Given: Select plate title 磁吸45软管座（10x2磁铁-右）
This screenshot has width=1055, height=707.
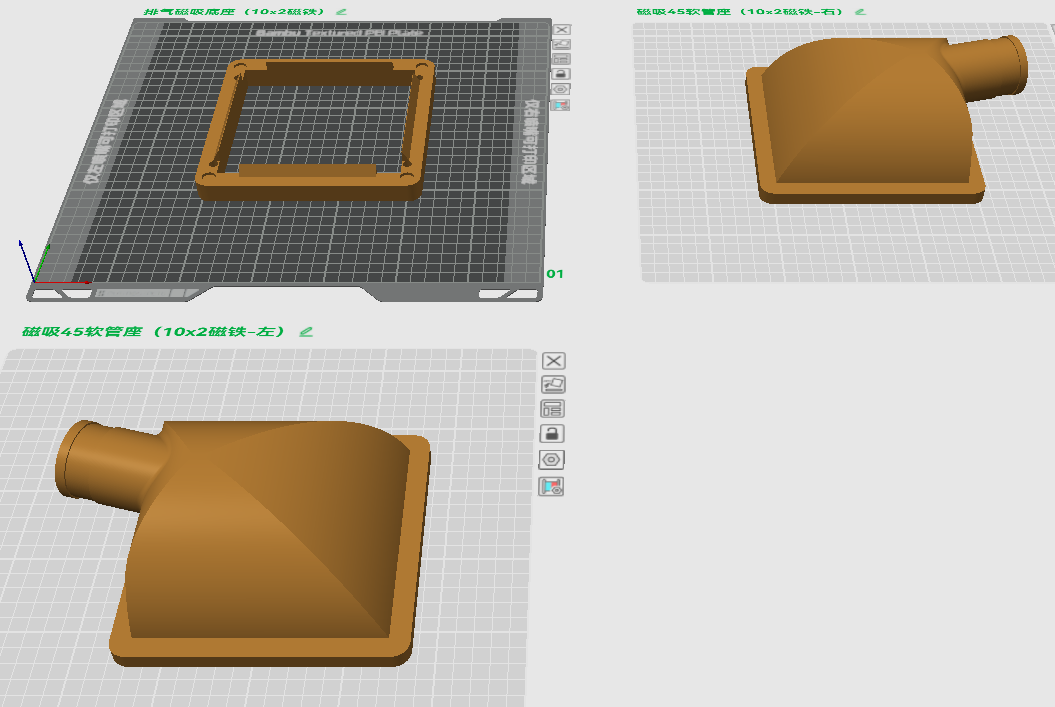Looking at the screenshot, I should pyautogui.click(x=739, y=11).
